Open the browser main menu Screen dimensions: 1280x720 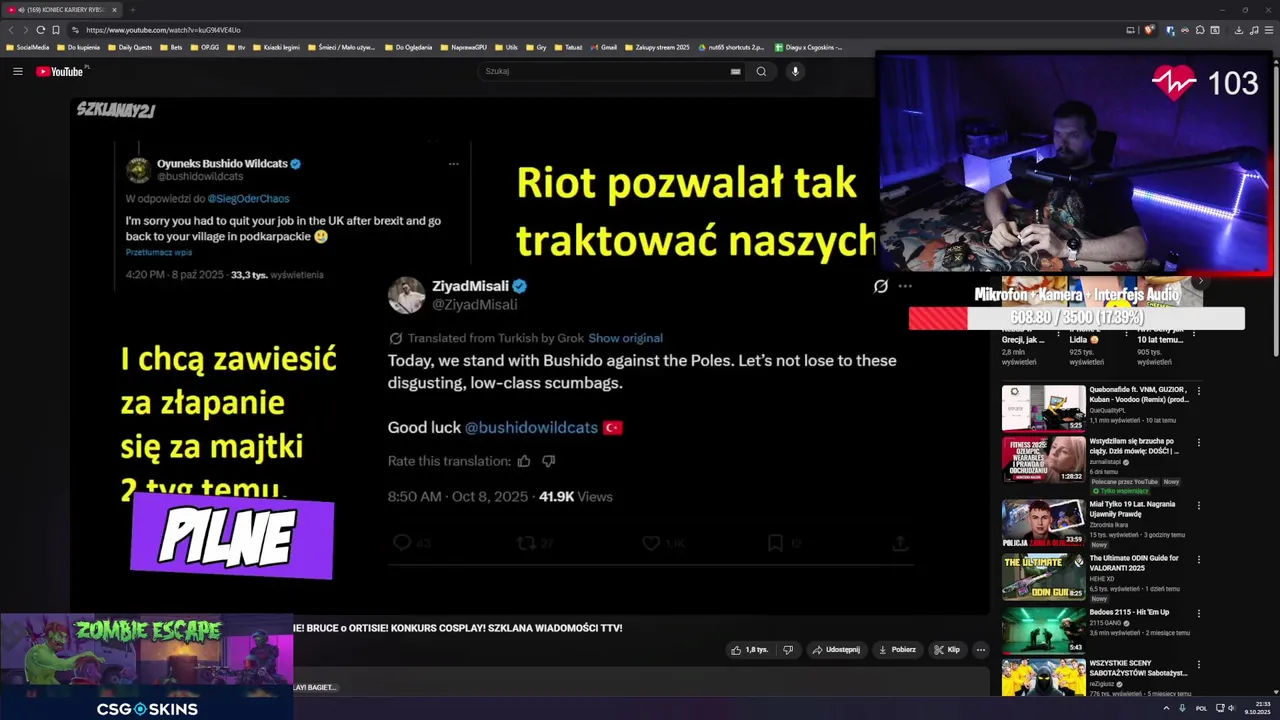coord(1268,30)
